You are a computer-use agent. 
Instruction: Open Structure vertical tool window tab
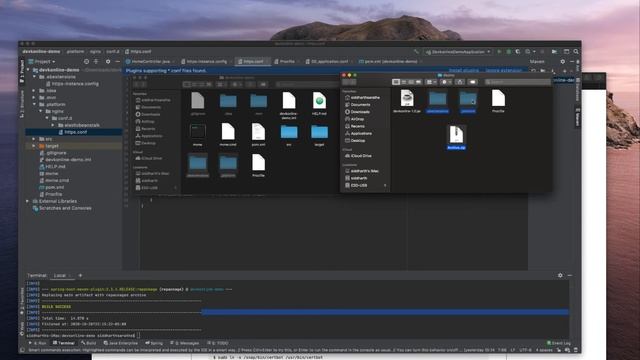coord(22,104)
